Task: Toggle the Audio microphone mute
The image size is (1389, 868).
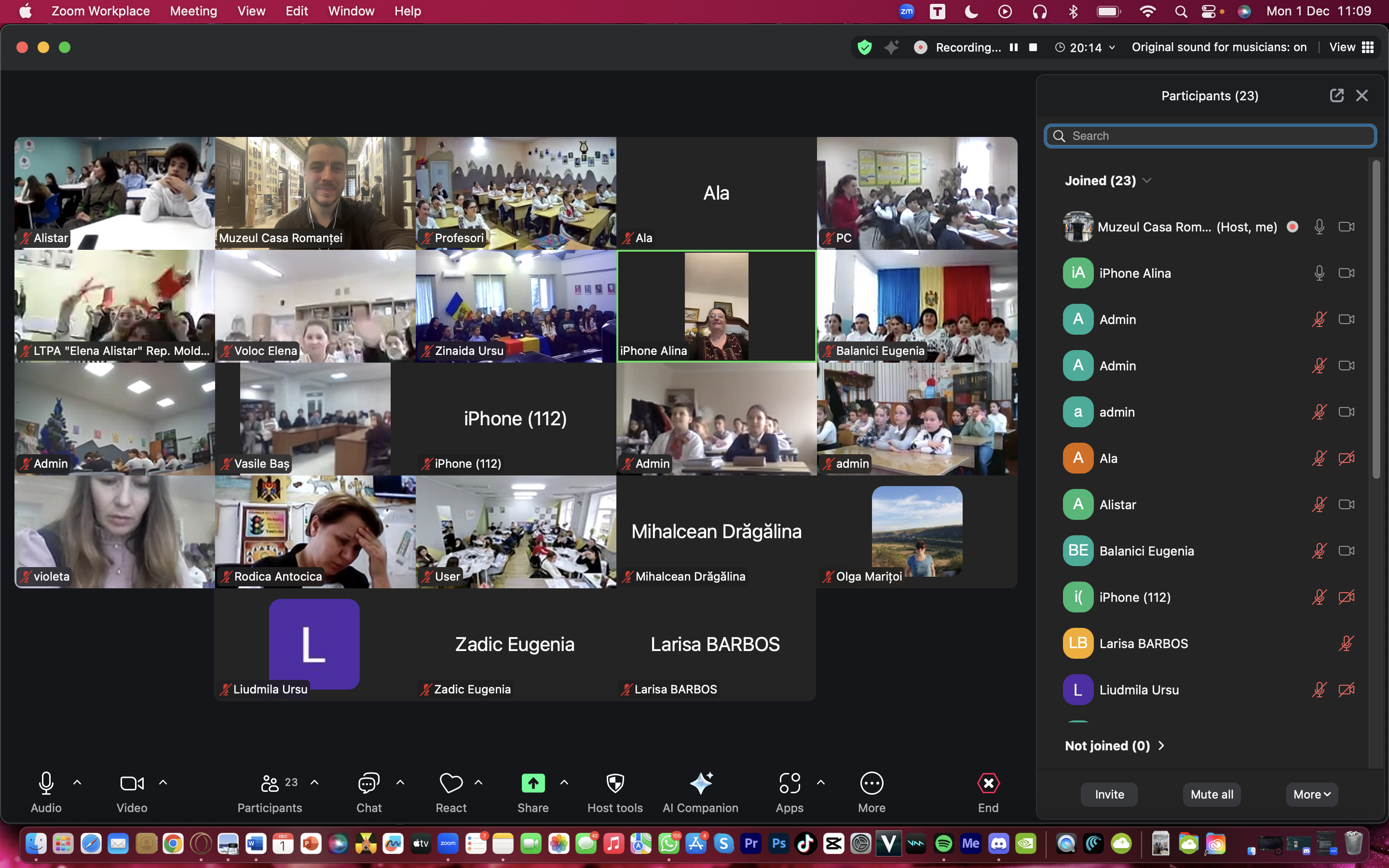Action: tap(46, 783)
